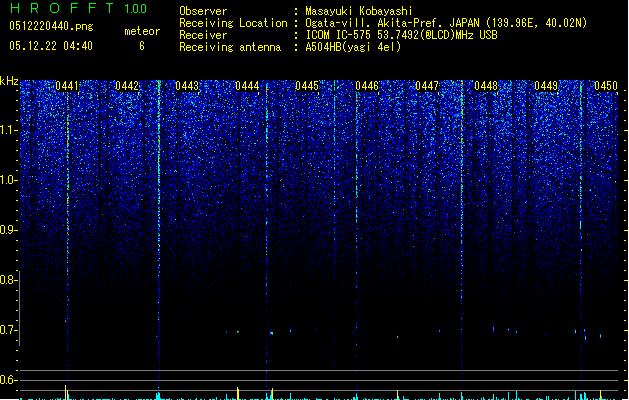This screenshot has height=400, width=629.
Task: Click the 0448 time marker
Action: (486, 86)
